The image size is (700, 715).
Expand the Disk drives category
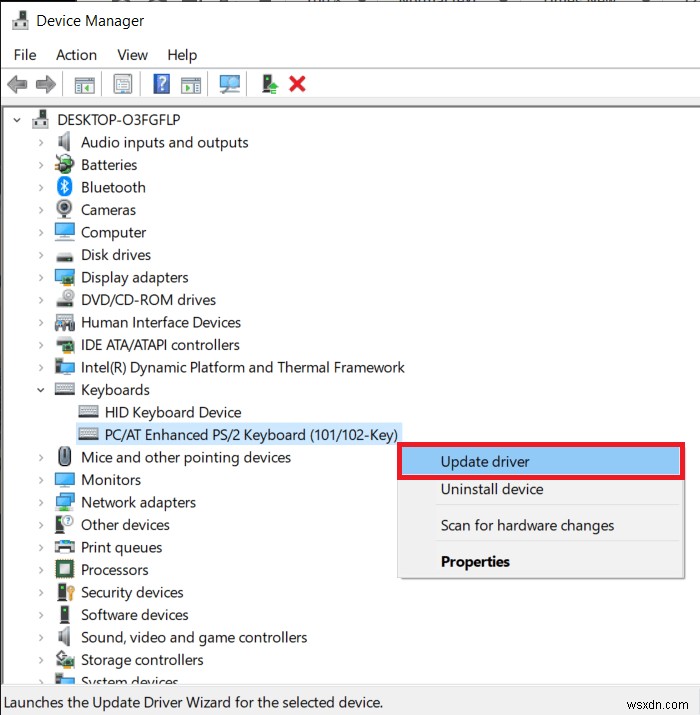point(41,255)
